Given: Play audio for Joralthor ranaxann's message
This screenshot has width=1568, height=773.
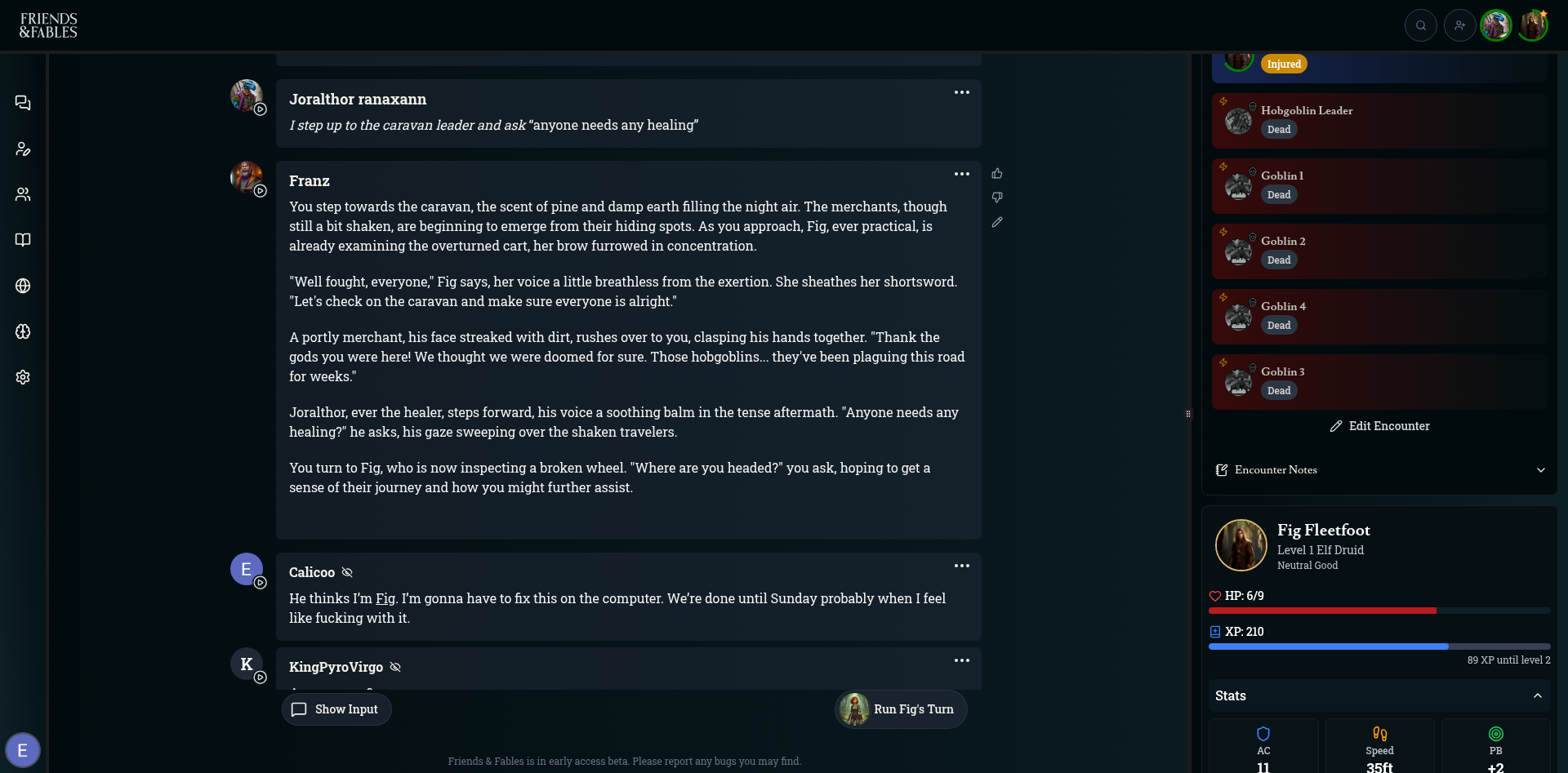Looking at the screenshot, I should (261, 109).
